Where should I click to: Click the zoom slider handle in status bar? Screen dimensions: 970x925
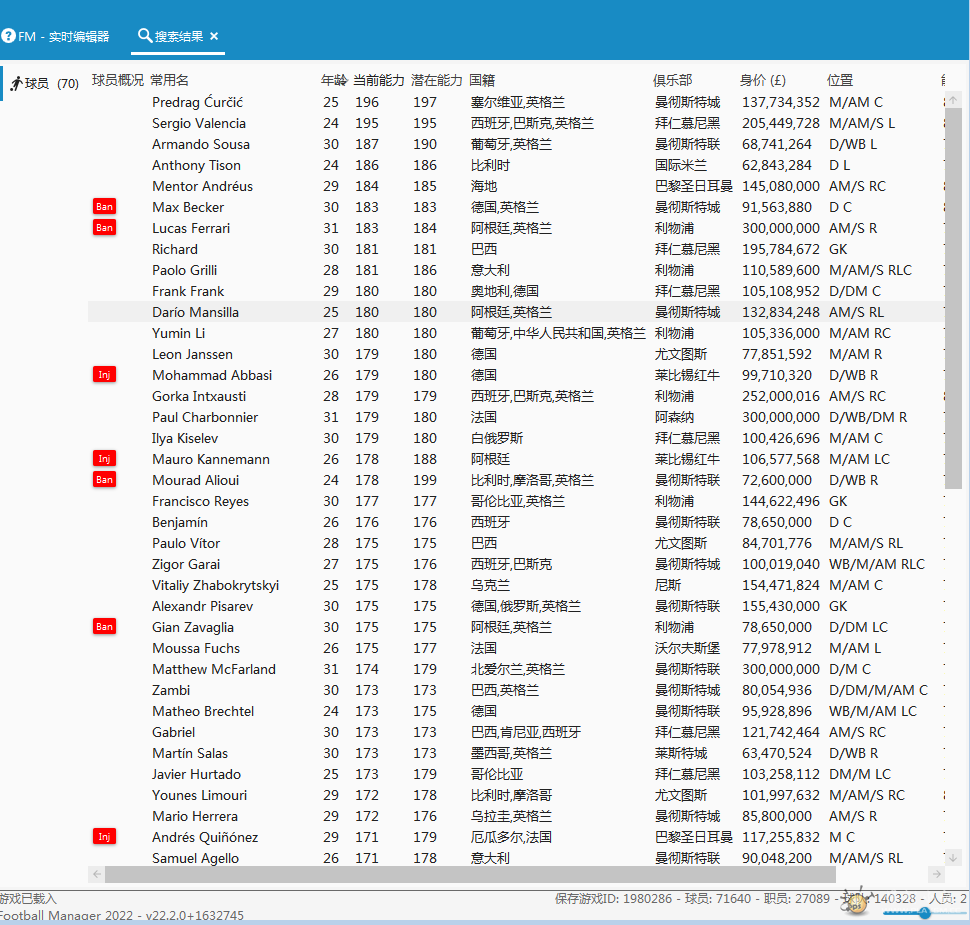tap(925, 913)
